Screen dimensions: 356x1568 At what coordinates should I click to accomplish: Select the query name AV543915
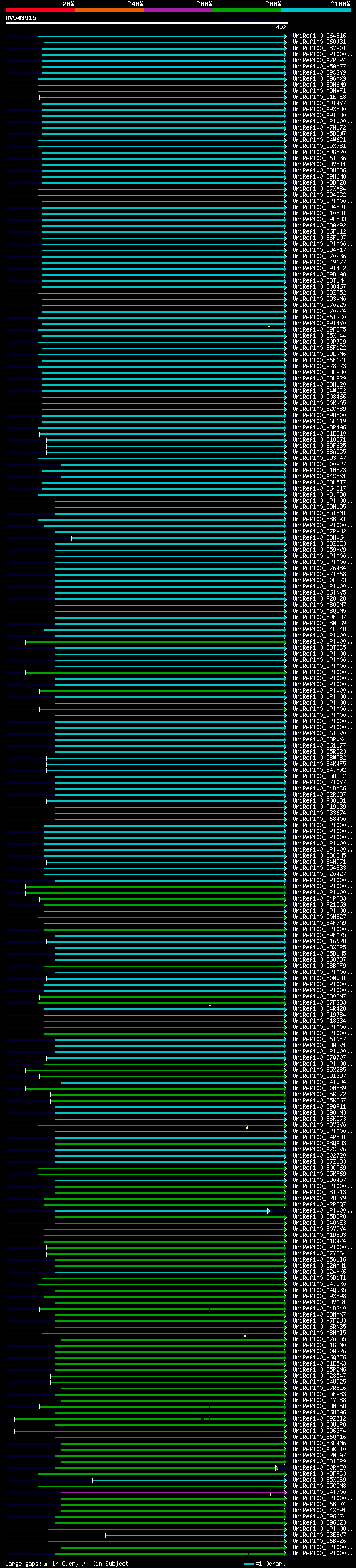click(x=21, y=18)
